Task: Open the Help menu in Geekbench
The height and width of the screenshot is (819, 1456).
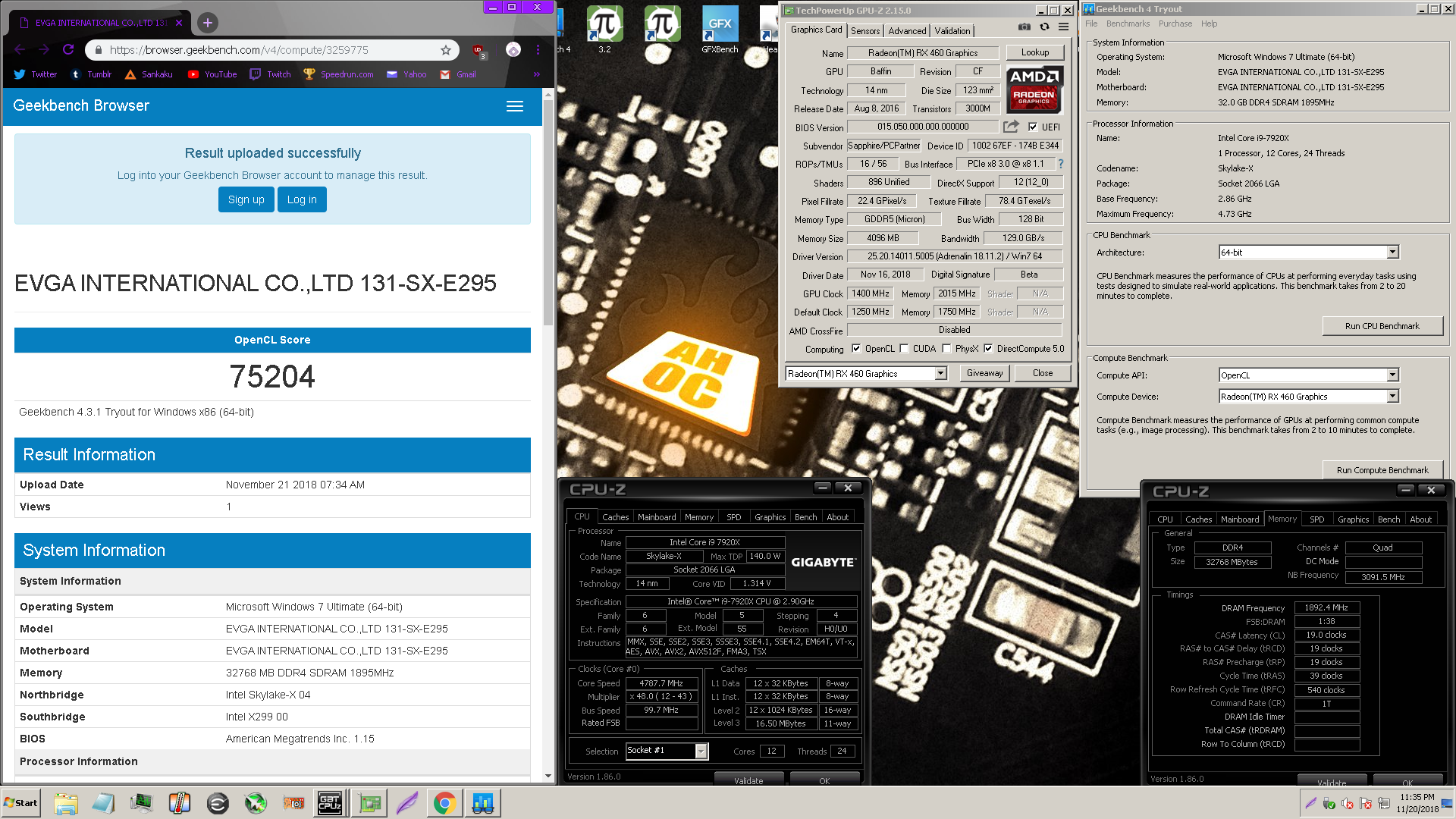Action: click(1209, 24)
